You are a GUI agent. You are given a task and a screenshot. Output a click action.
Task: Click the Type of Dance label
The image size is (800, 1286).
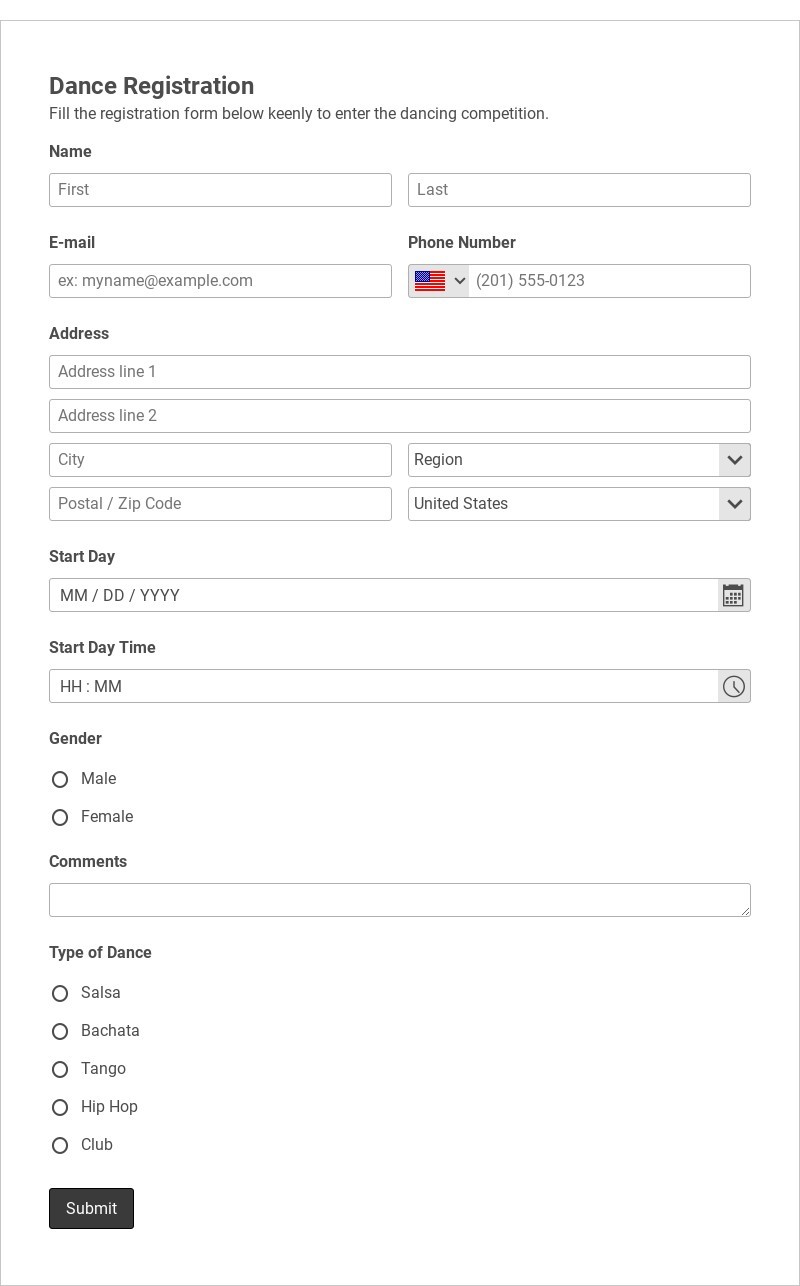click(x=100, y=953)
